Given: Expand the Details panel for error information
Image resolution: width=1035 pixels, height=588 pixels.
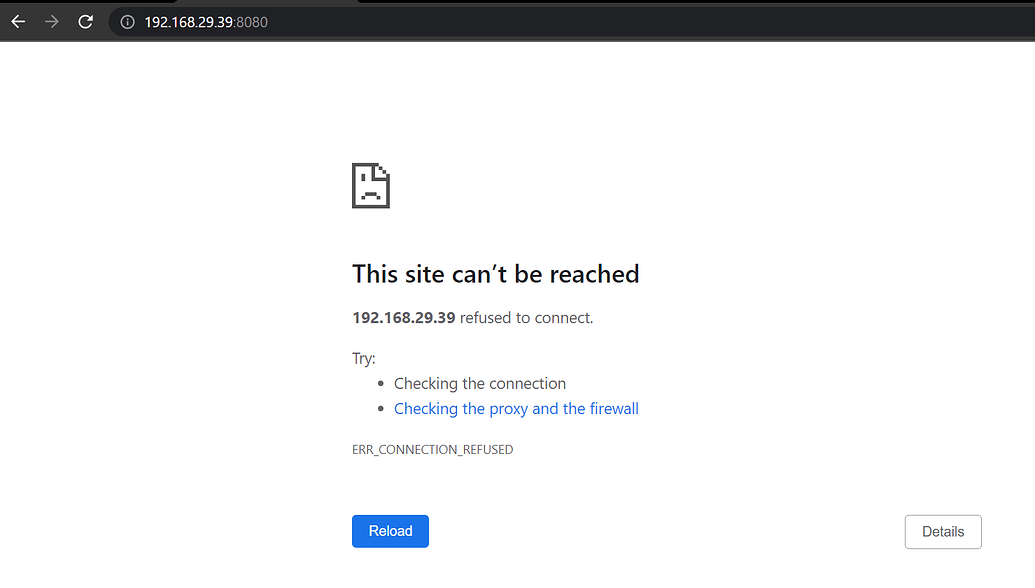Looking at the screenshot, I should point(942,531).
